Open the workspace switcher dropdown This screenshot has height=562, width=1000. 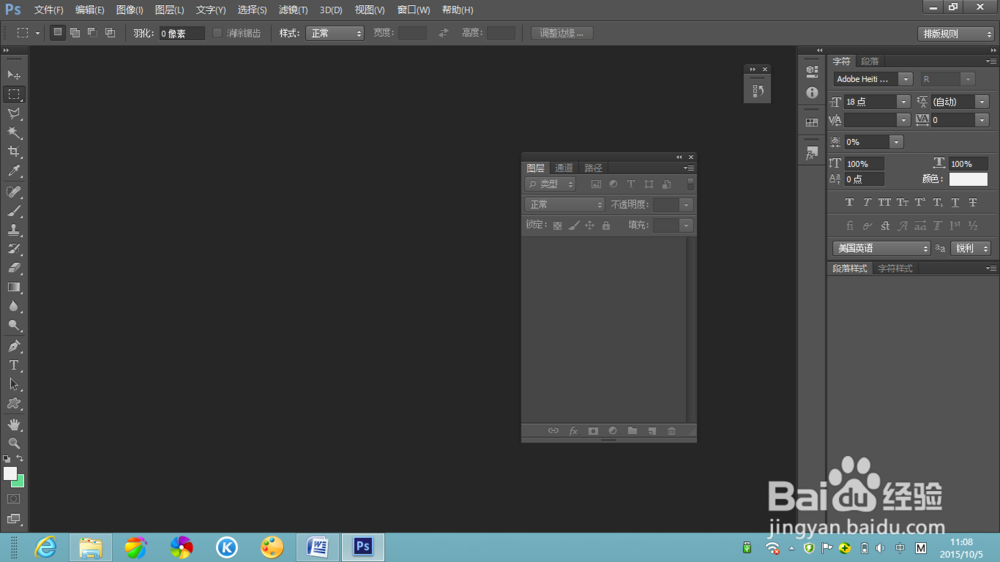click(957, 34)
